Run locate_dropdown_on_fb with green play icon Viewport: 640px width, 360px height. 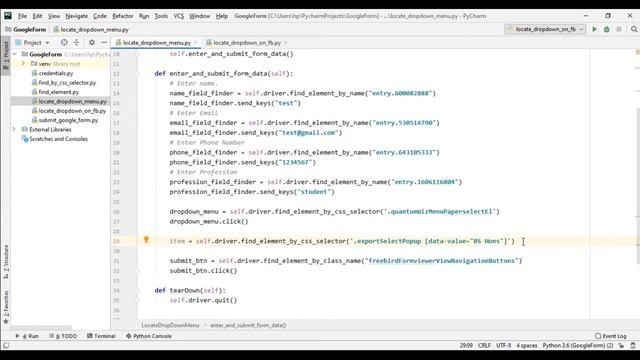coord(594,29)
